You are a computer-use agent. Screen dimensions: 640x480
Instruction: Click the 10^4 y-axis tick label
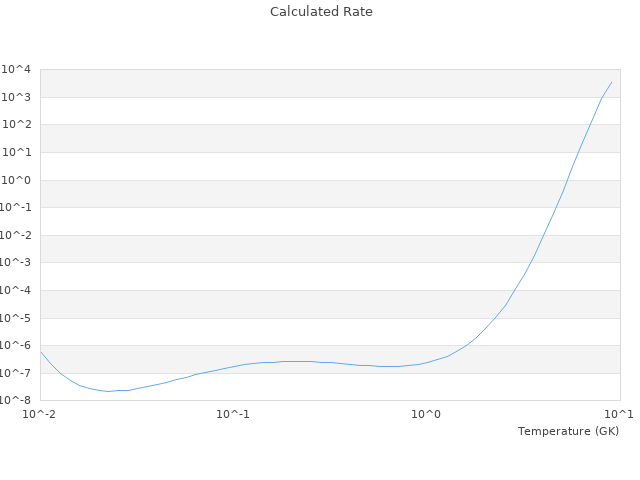[17, 70]
